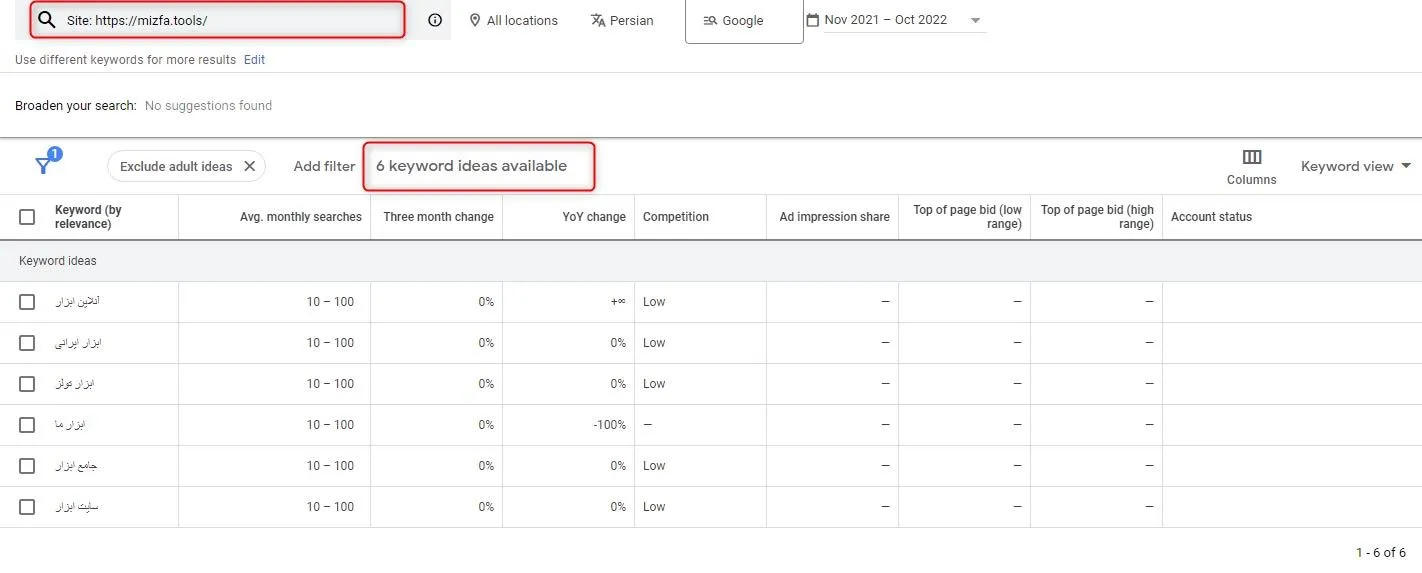
Task: Check the box for ابزار ما keyword
Action: coord(27,425)
